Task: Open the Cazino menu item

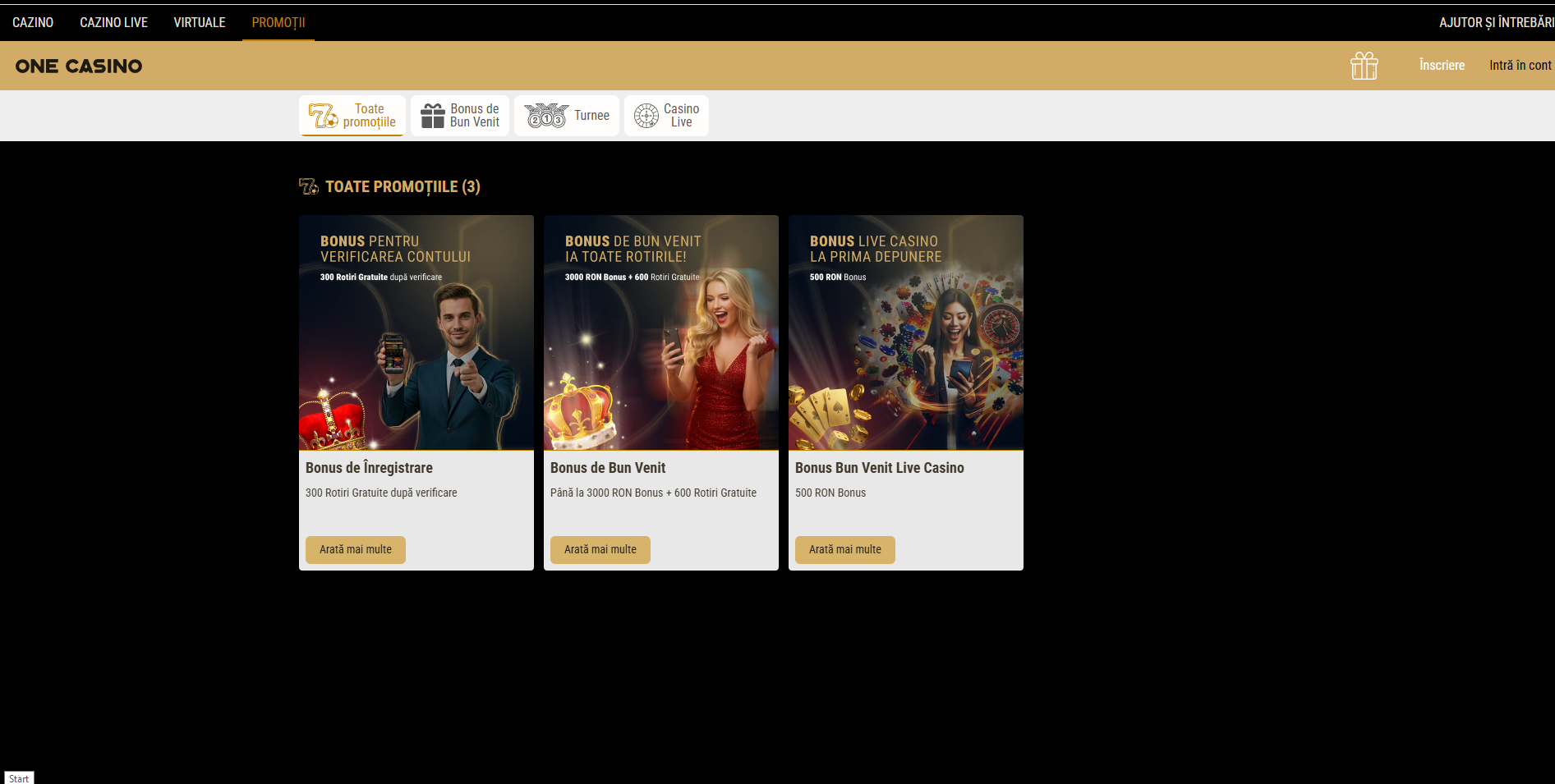Action: coord(33,22)
